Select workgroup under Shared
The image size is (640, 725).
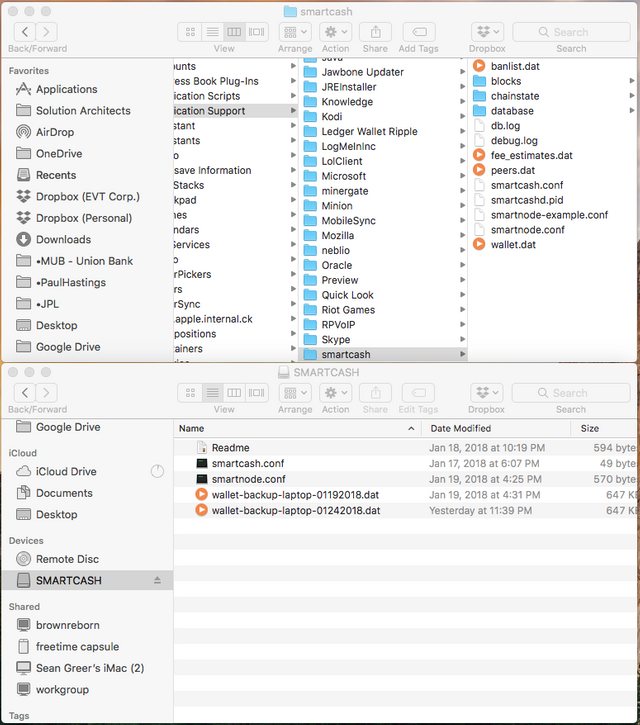pyautogui.click(x=62, y=689)
